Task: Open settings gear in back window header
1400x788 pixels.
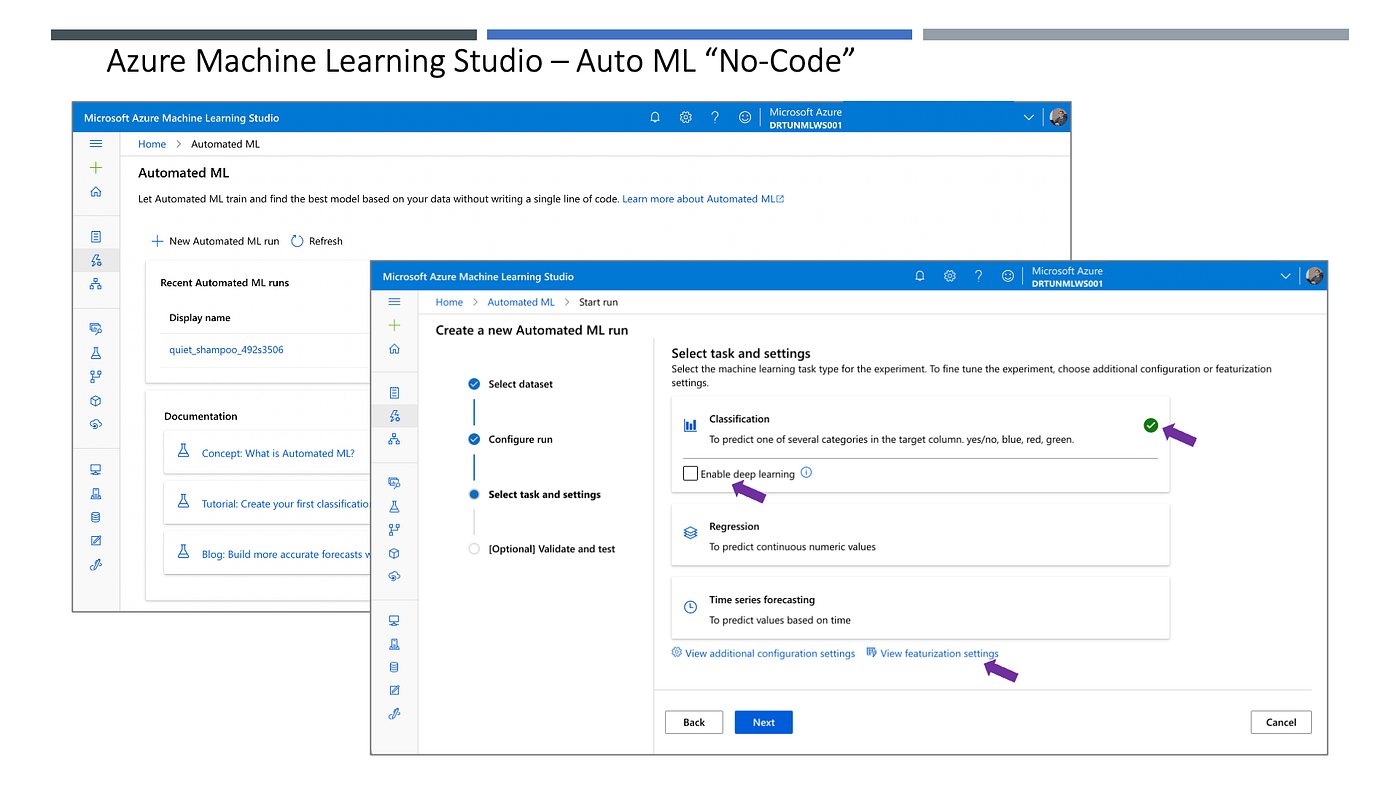Action: point(685,117)
